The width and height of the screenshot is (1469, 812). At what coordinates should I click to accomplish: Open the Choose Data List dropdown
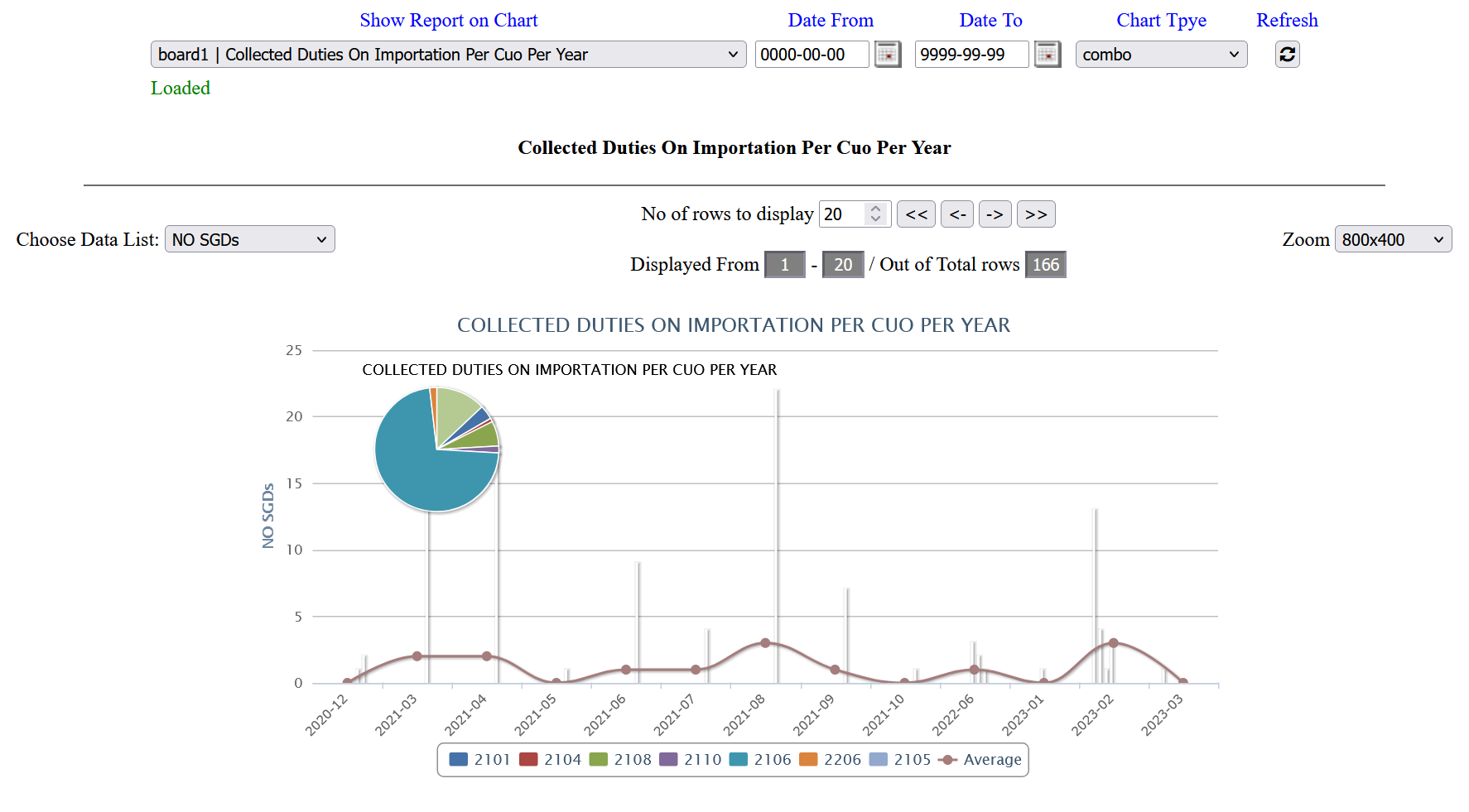click(249, 240)
